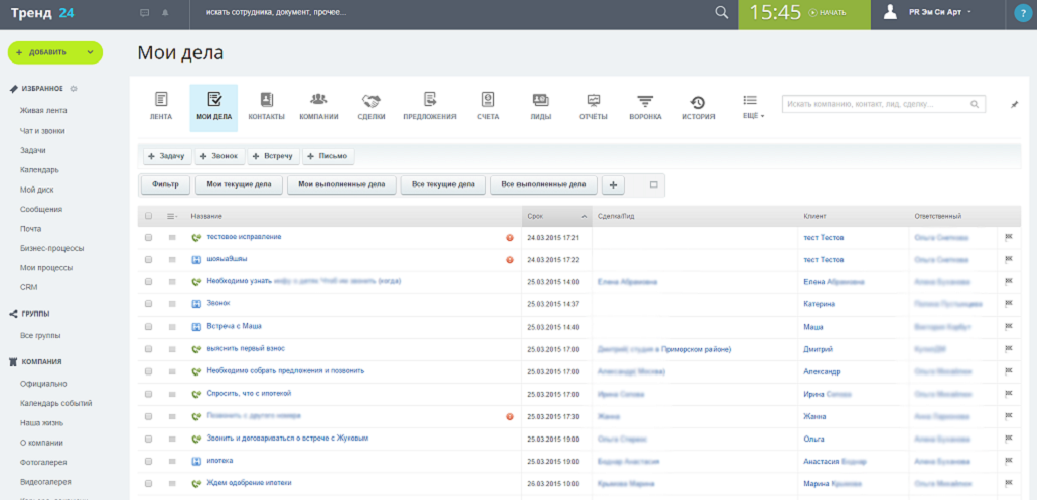Click the gear icon next to Избранное
The image size is (1037, 500).
click(x=74, y=89)
